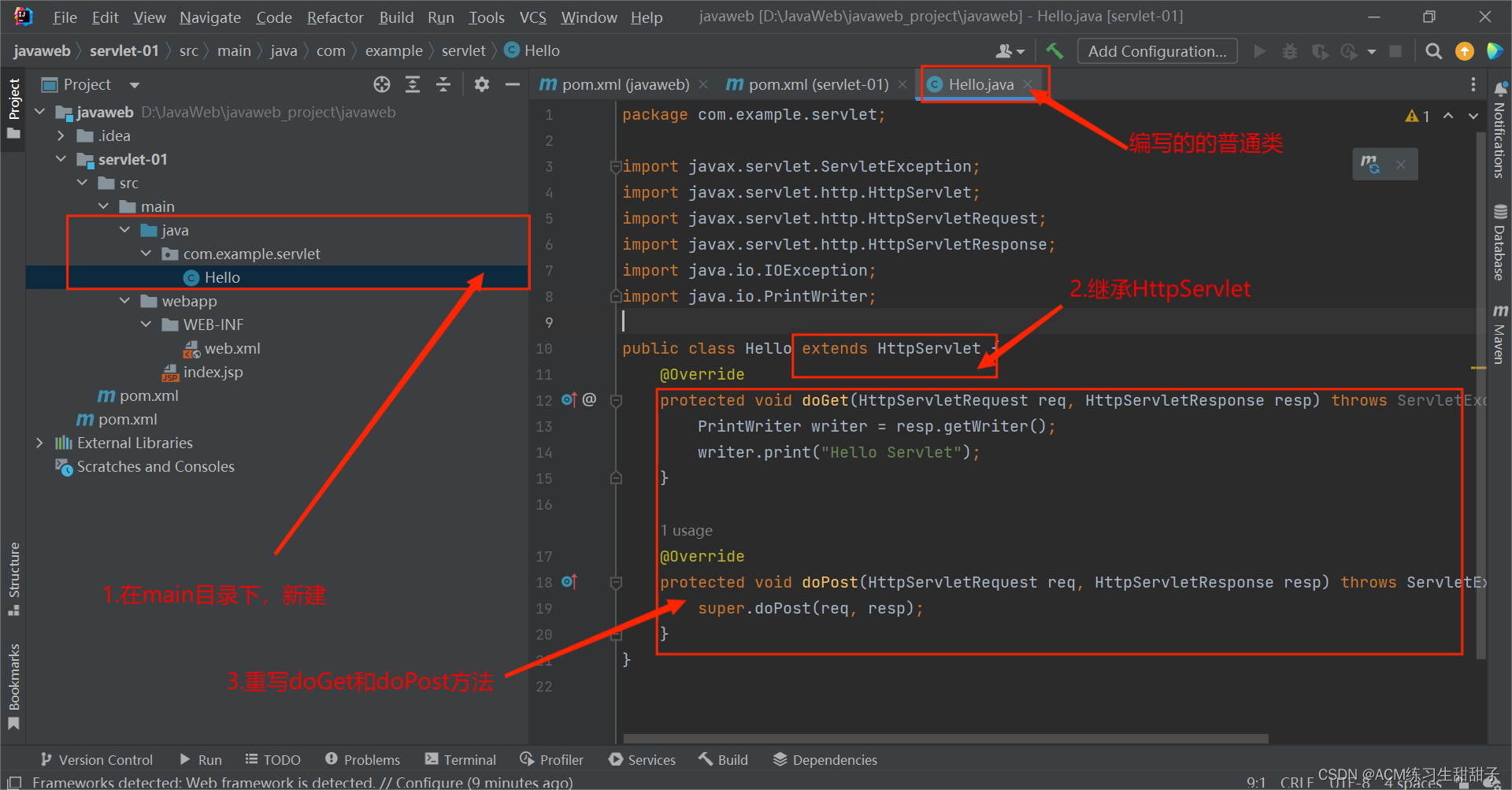Expand External Libraries node

coord(39,443)
